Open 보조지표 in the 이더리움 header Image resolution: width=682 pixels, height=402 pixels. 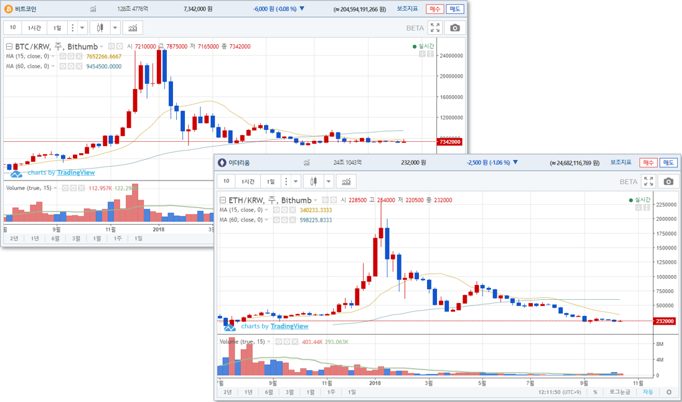(x=621, y=162)
